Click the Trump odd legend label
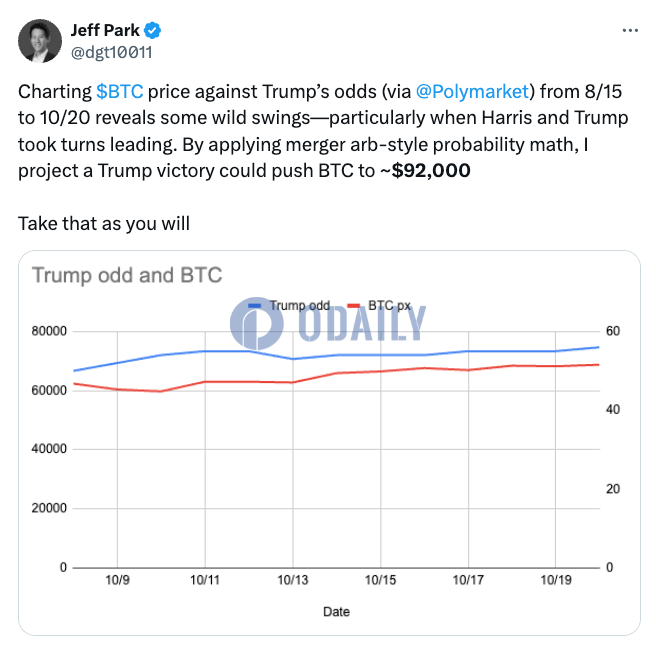This screenshot has height=648, width=656. click(300, 304)
